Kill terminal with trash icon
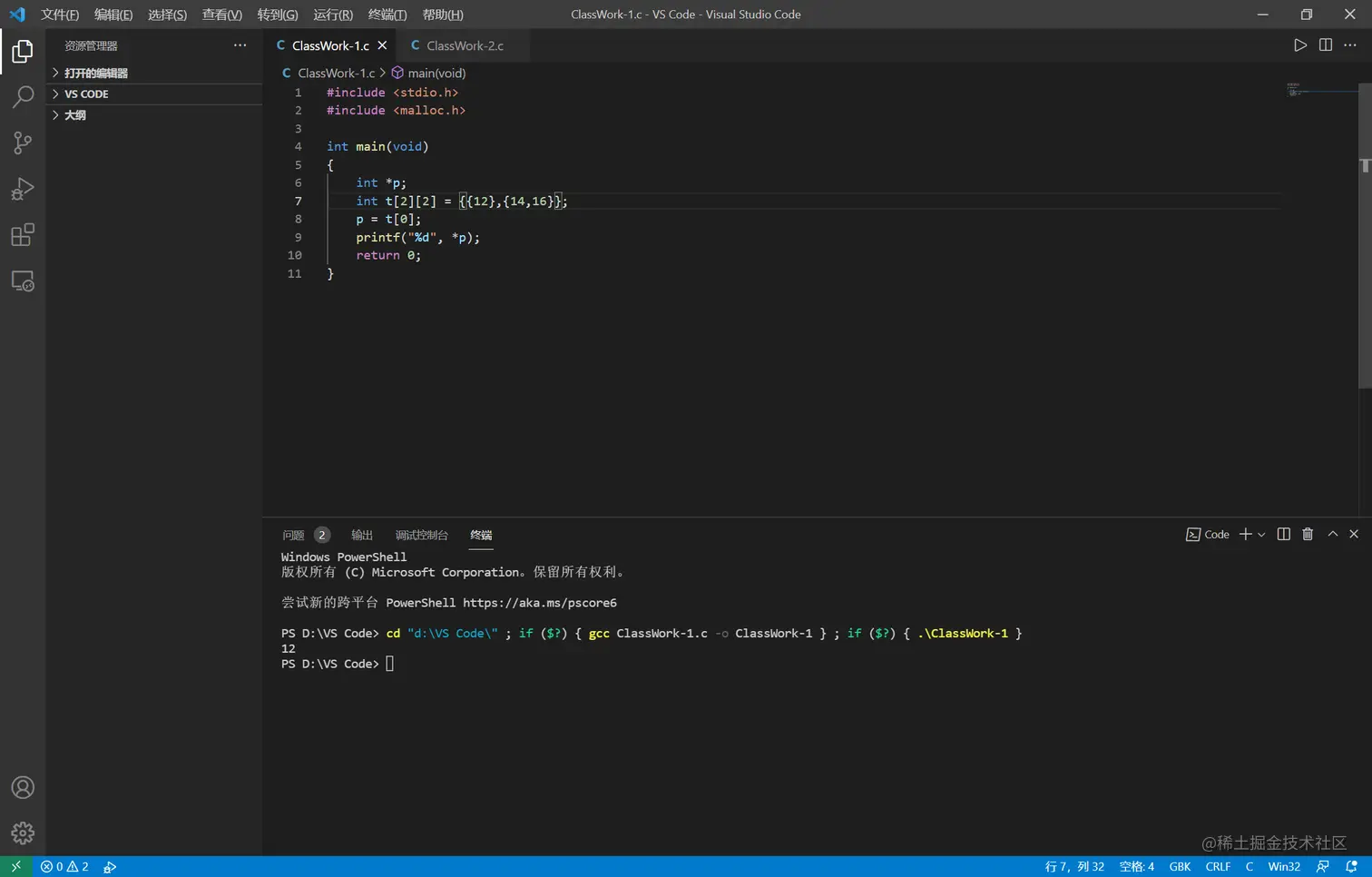Viewport: 1372px width, 877px height. click(1308, 535)
